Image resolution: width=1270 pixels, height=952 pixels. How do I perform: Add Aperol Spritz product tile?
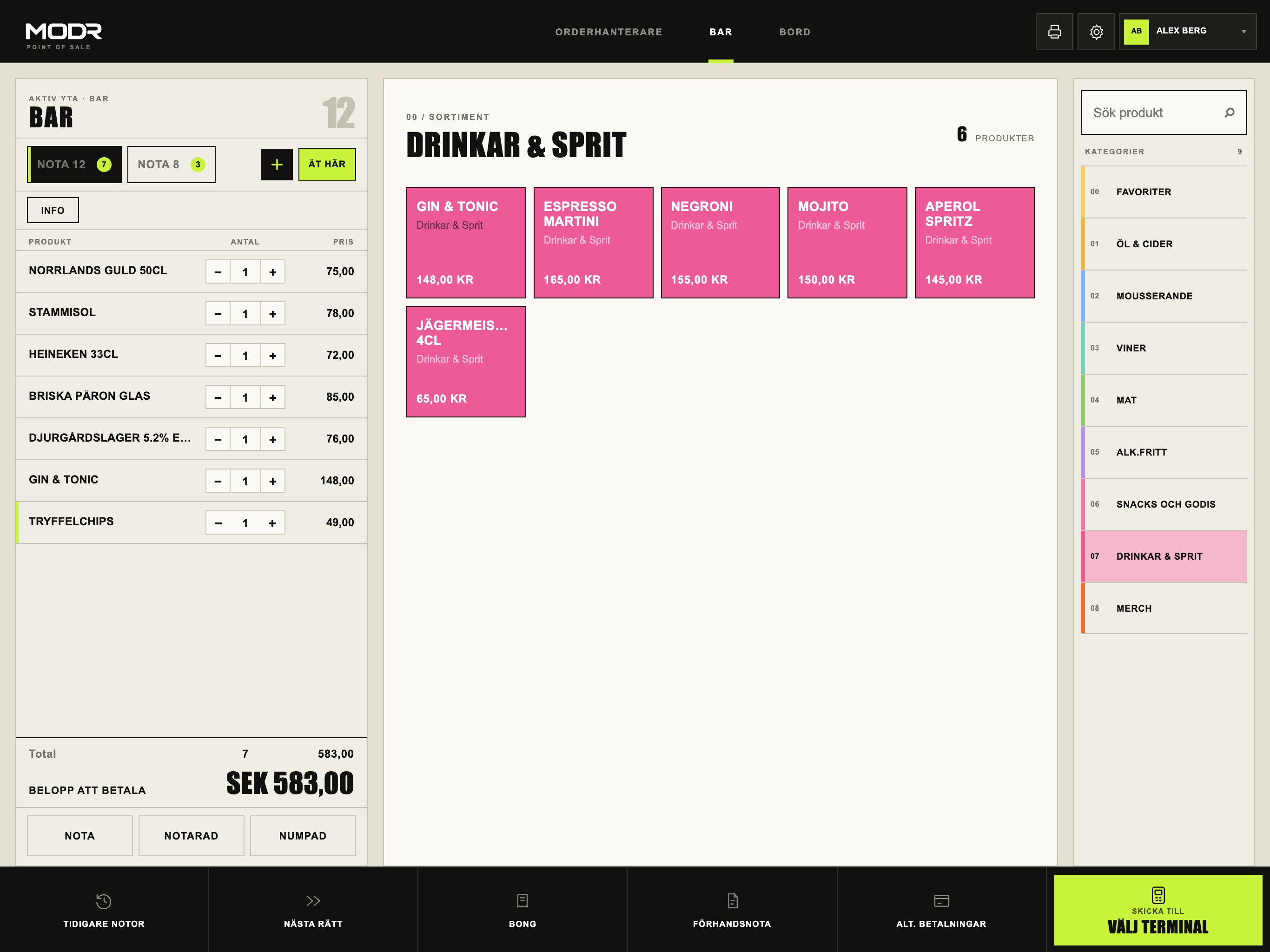pyautogui.click(x=974, y=242)
